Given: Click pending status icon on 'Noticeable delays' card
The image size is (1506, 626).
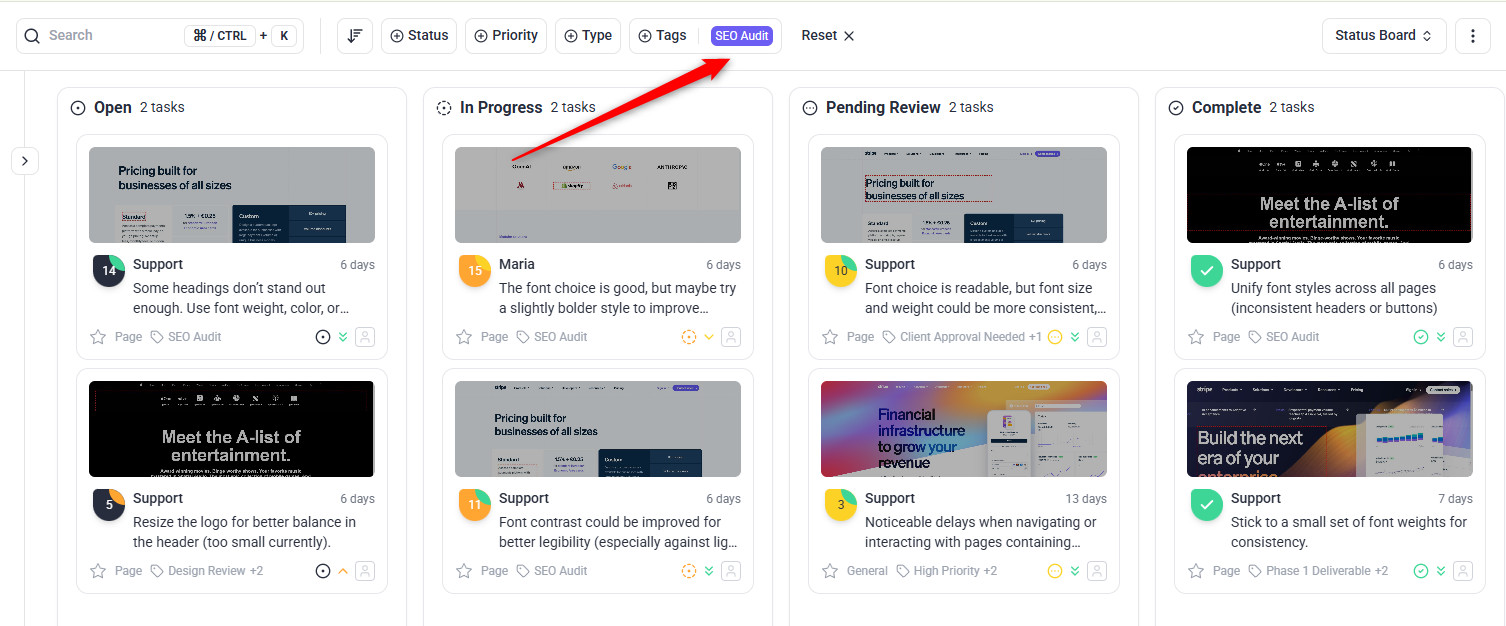Looking at the screenshot, I should coord(1055,571).
